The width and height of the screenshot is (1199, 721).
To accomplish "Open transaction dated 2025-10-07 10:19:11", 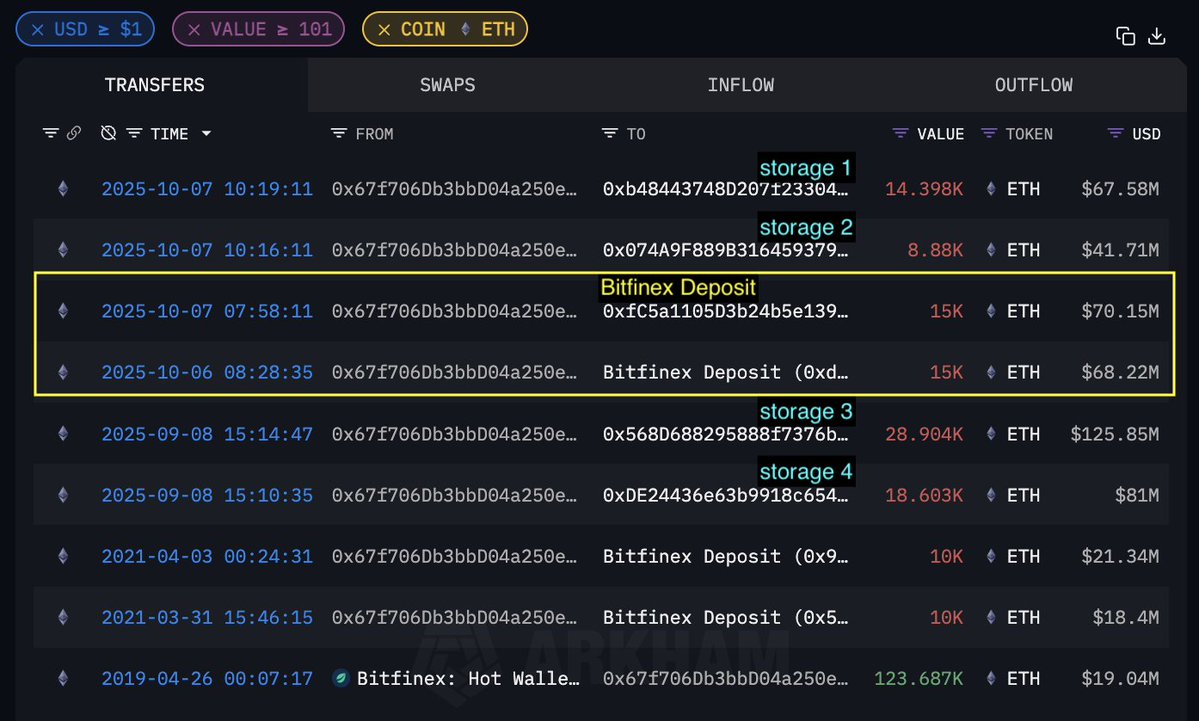I will point(207,189).
